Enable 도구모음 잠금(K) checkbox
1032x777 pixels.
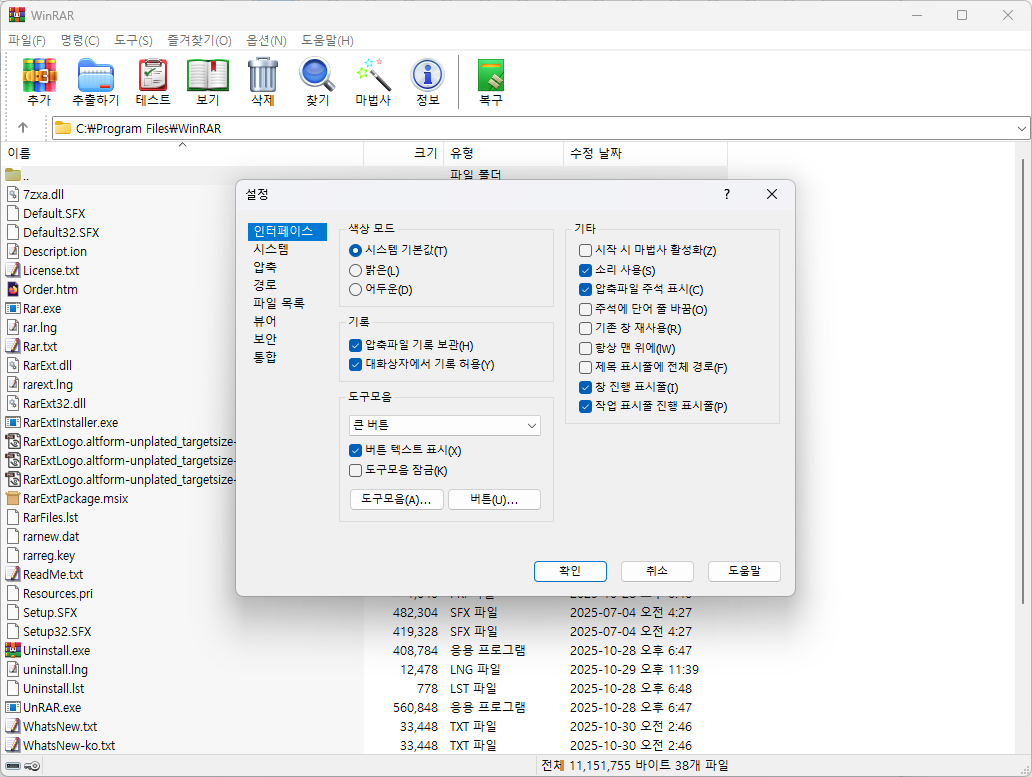point(355,470)
